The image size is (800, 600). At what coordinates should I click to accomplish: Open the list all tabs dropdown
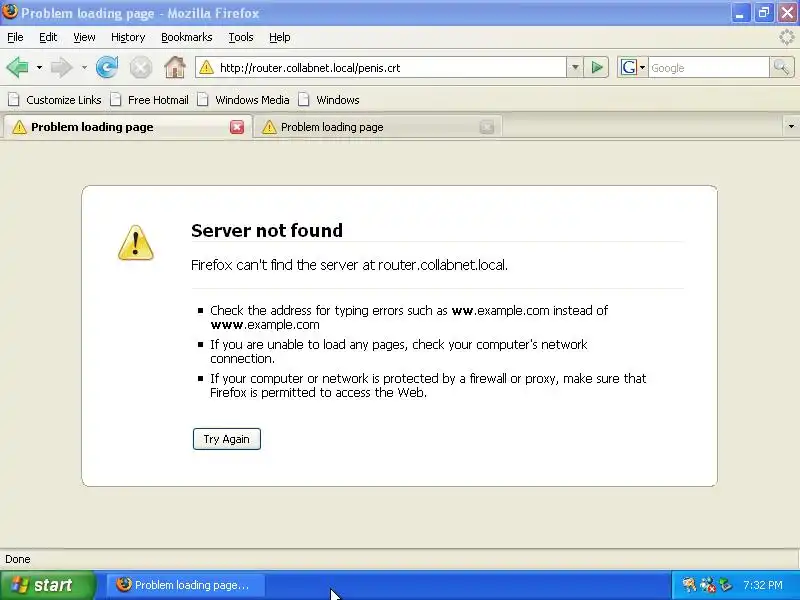pos(791,127)
